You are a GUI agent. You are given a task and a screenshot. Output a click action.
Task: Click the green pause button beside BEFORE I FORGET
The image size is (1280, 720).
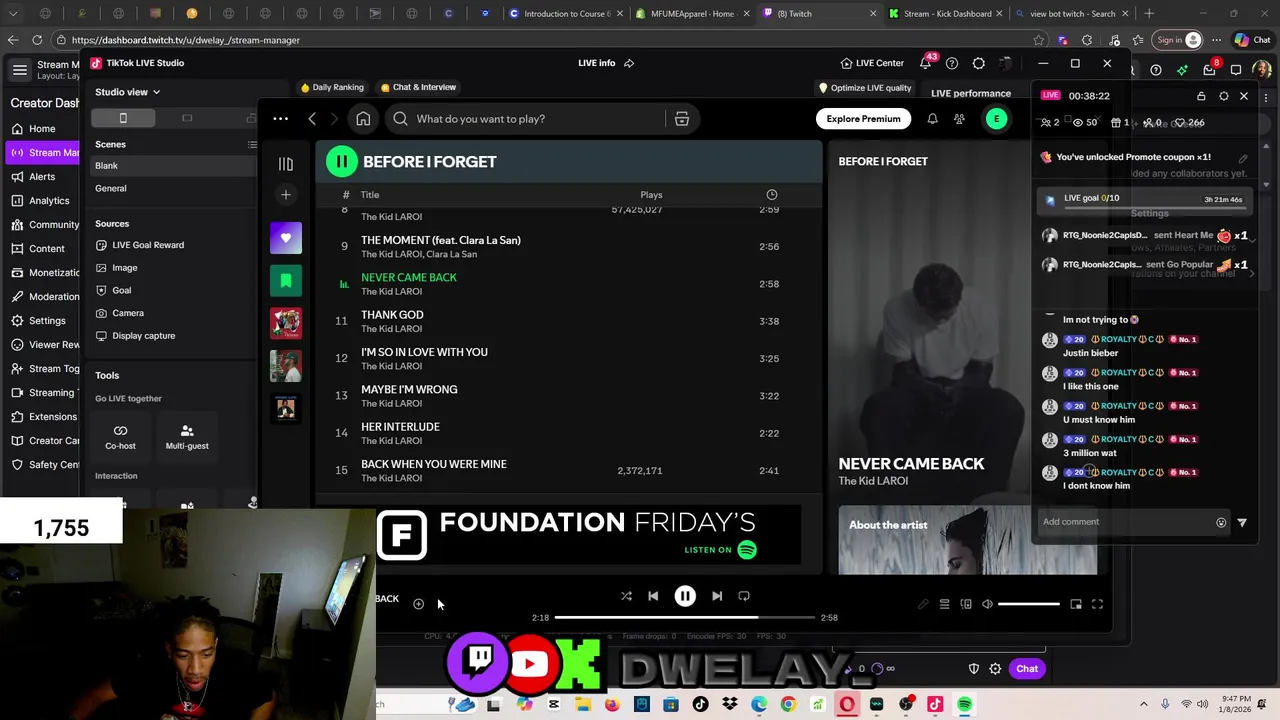(x=341, y=161)
